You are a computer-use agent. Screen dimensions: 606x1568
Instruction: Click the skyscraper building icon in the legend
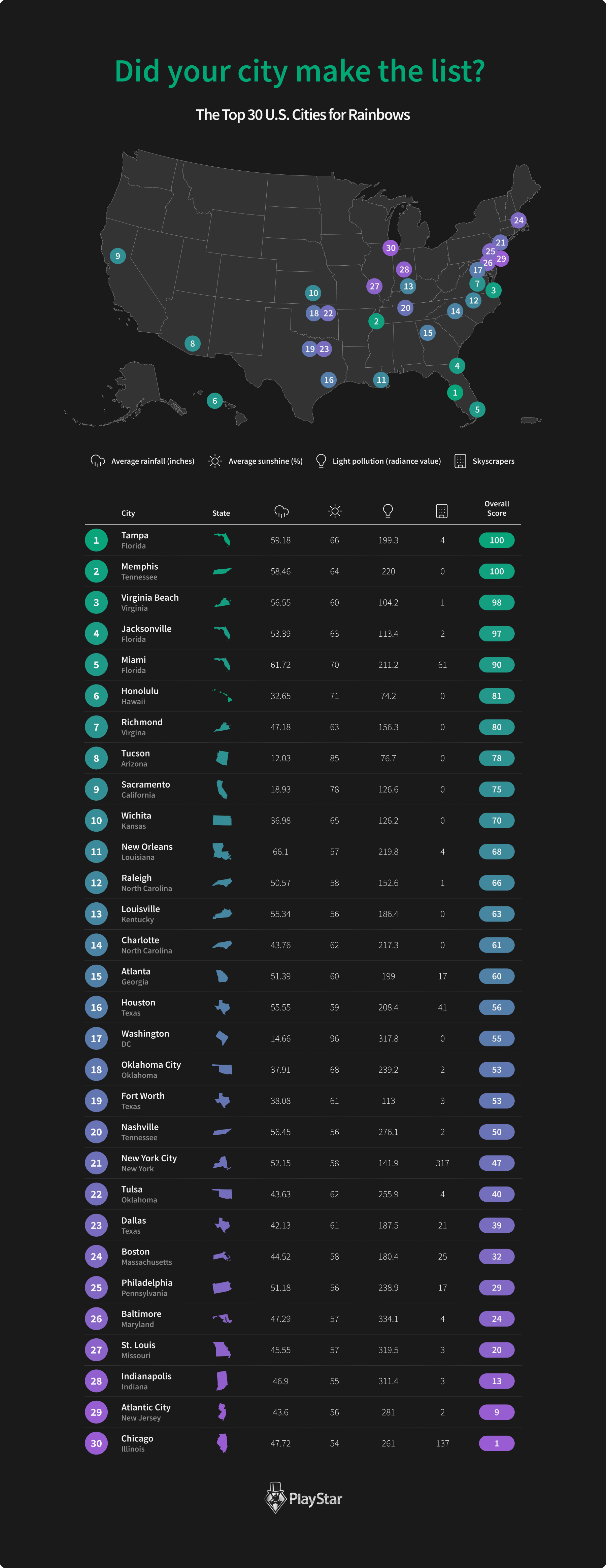[460, 461]
